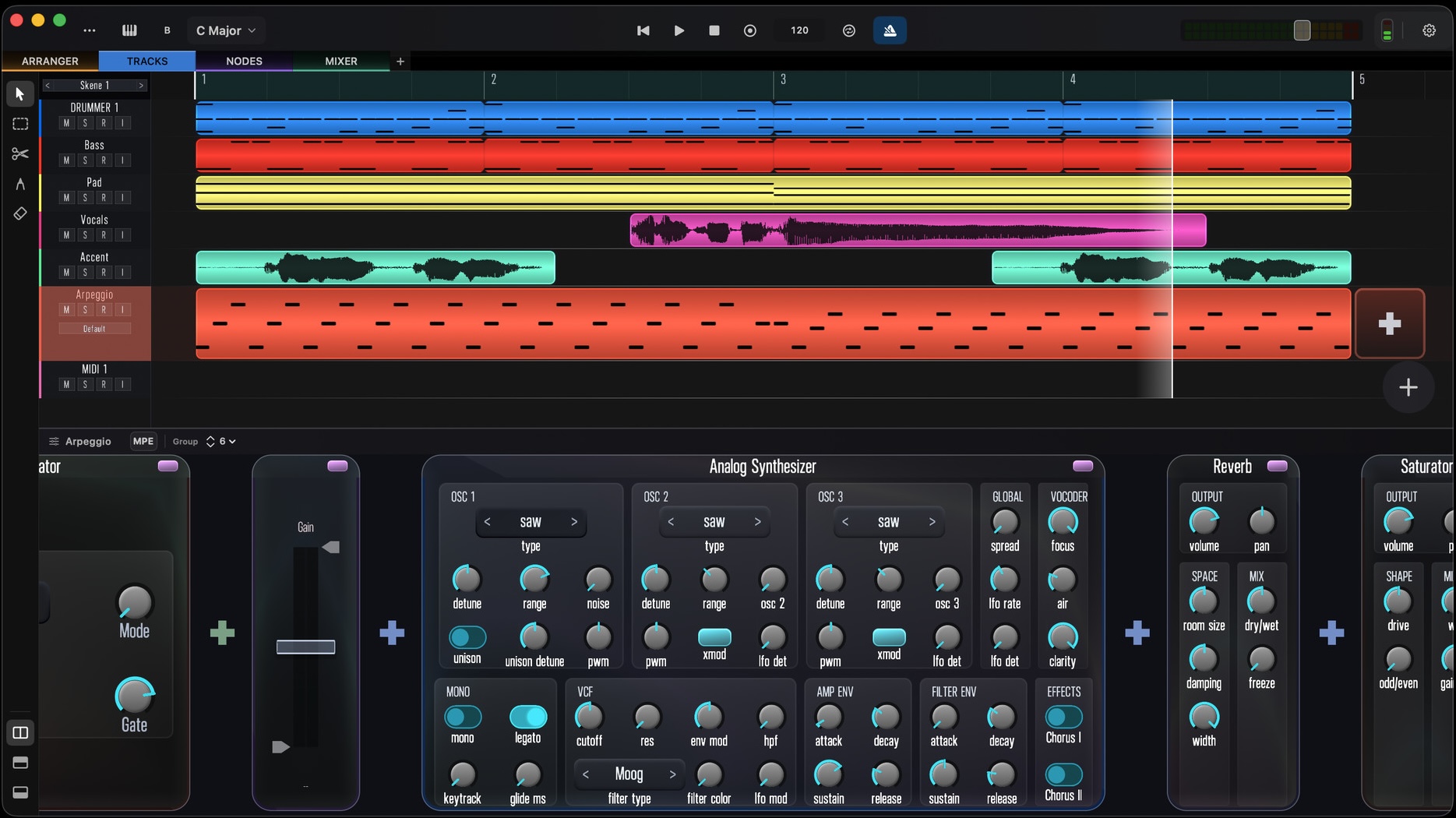
Task: Switch to the TRACKS tab
Action: coord(147,61)
